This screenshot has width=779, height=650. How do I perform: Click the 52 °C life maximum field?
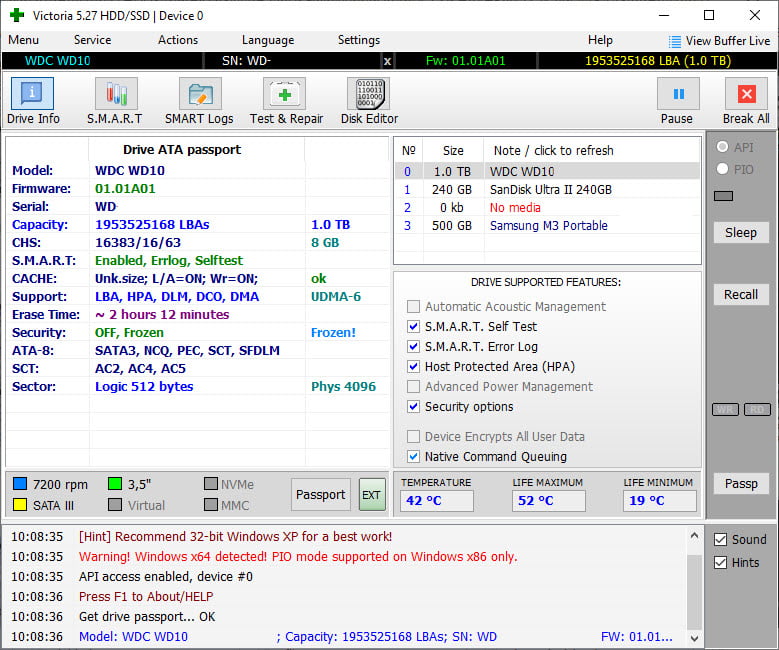click(x=548, y=500)
